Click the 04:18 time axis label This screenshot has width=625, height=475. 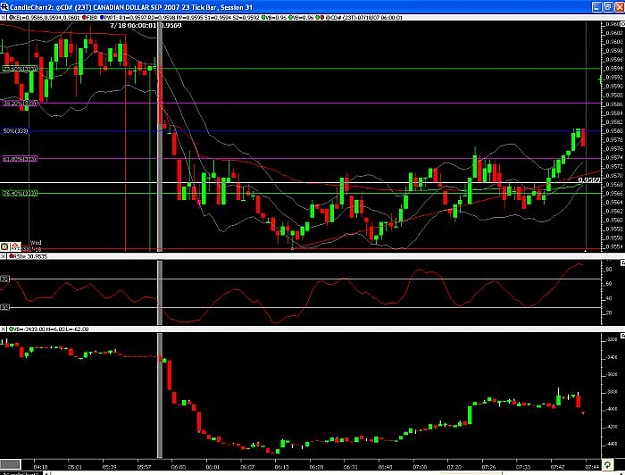[x=41, y=467]
